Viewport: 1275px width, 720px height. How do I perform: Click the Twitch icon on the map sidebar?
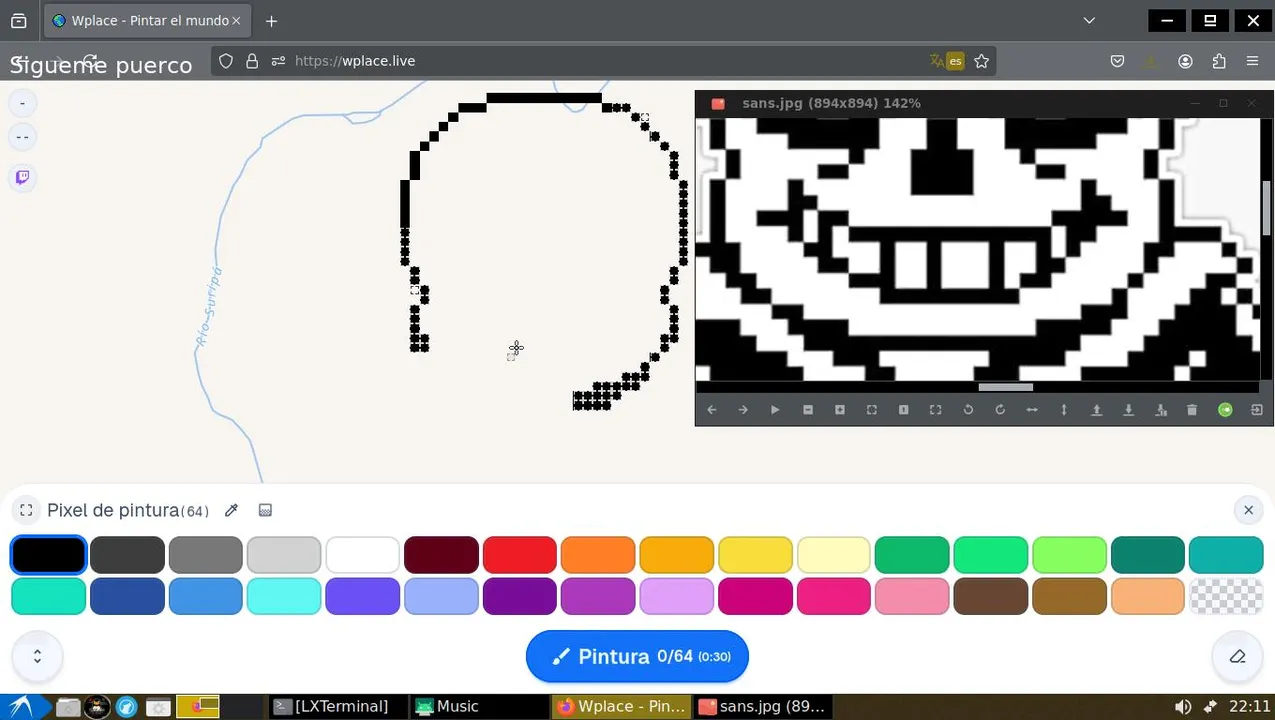[x=22, y=178]
